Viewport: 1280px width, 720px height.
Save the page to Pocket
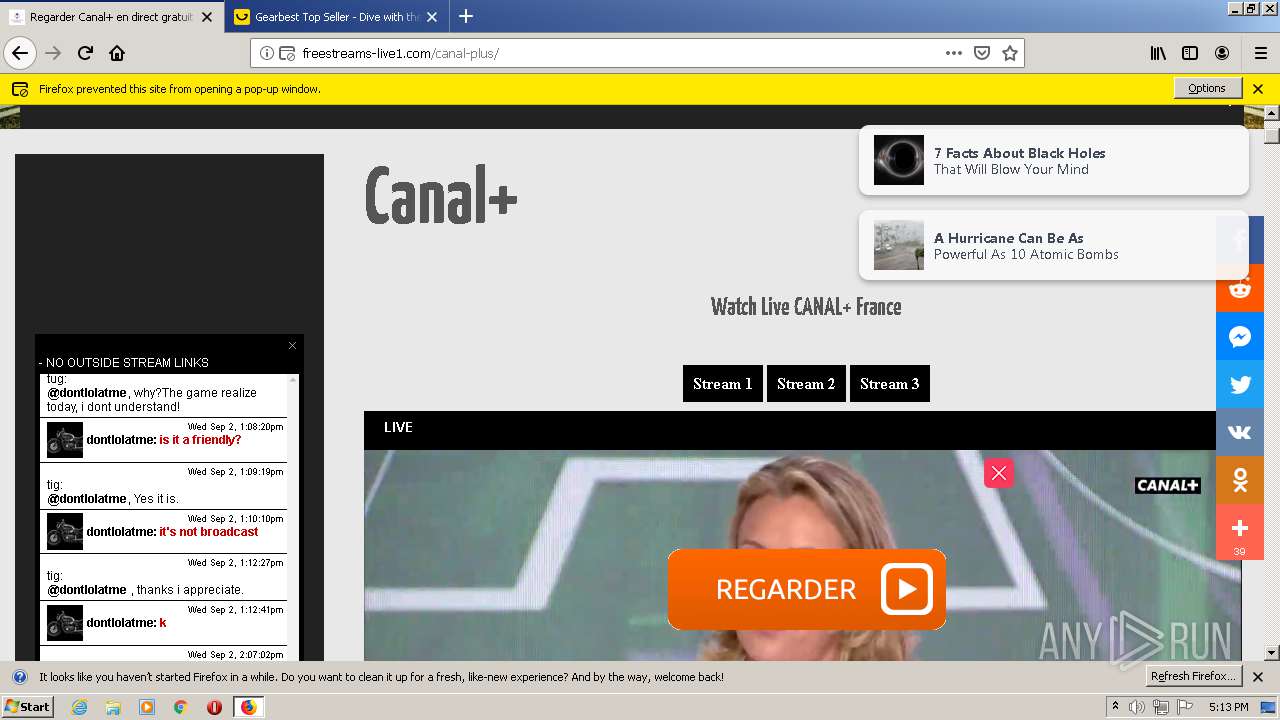point(982,53)
